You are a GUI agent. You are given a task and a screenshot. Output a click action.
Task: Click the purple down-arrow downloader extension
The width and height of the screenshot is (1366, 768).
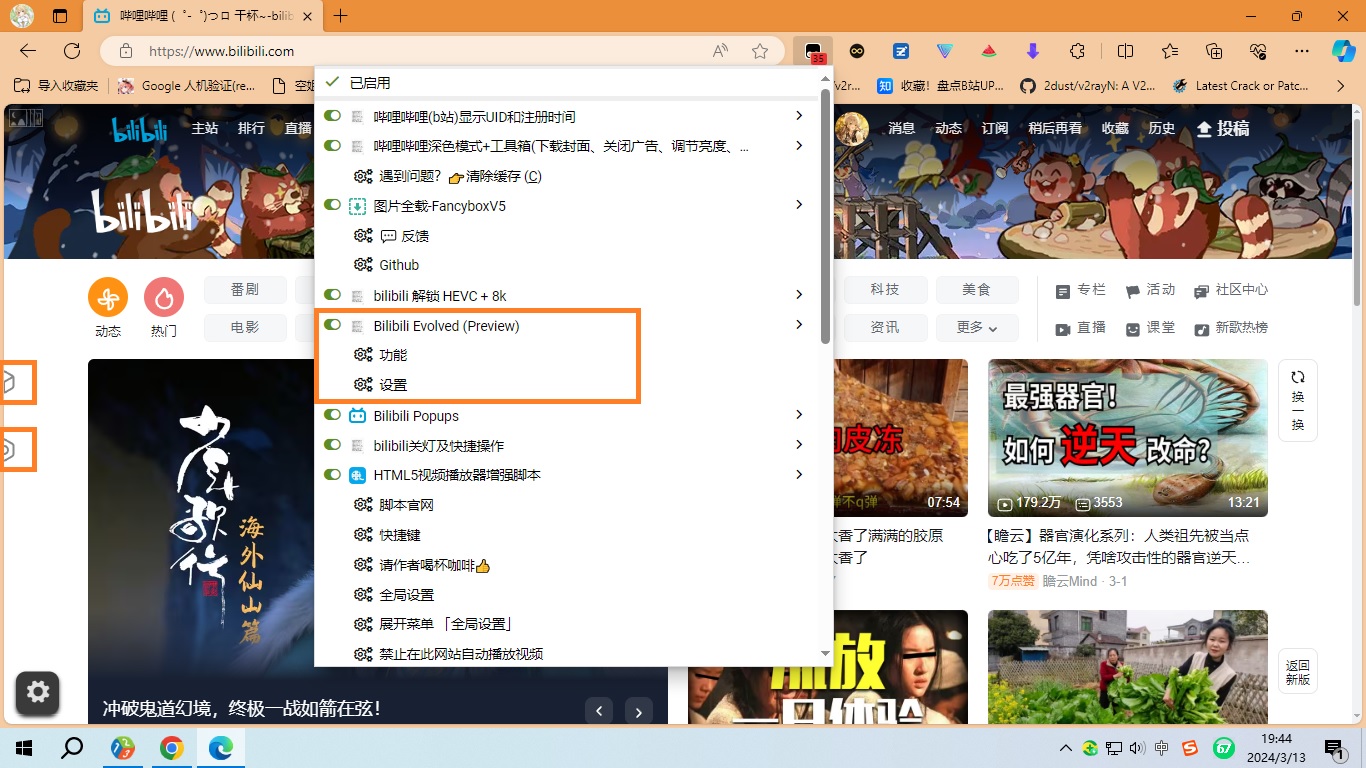coord(1033,51)
